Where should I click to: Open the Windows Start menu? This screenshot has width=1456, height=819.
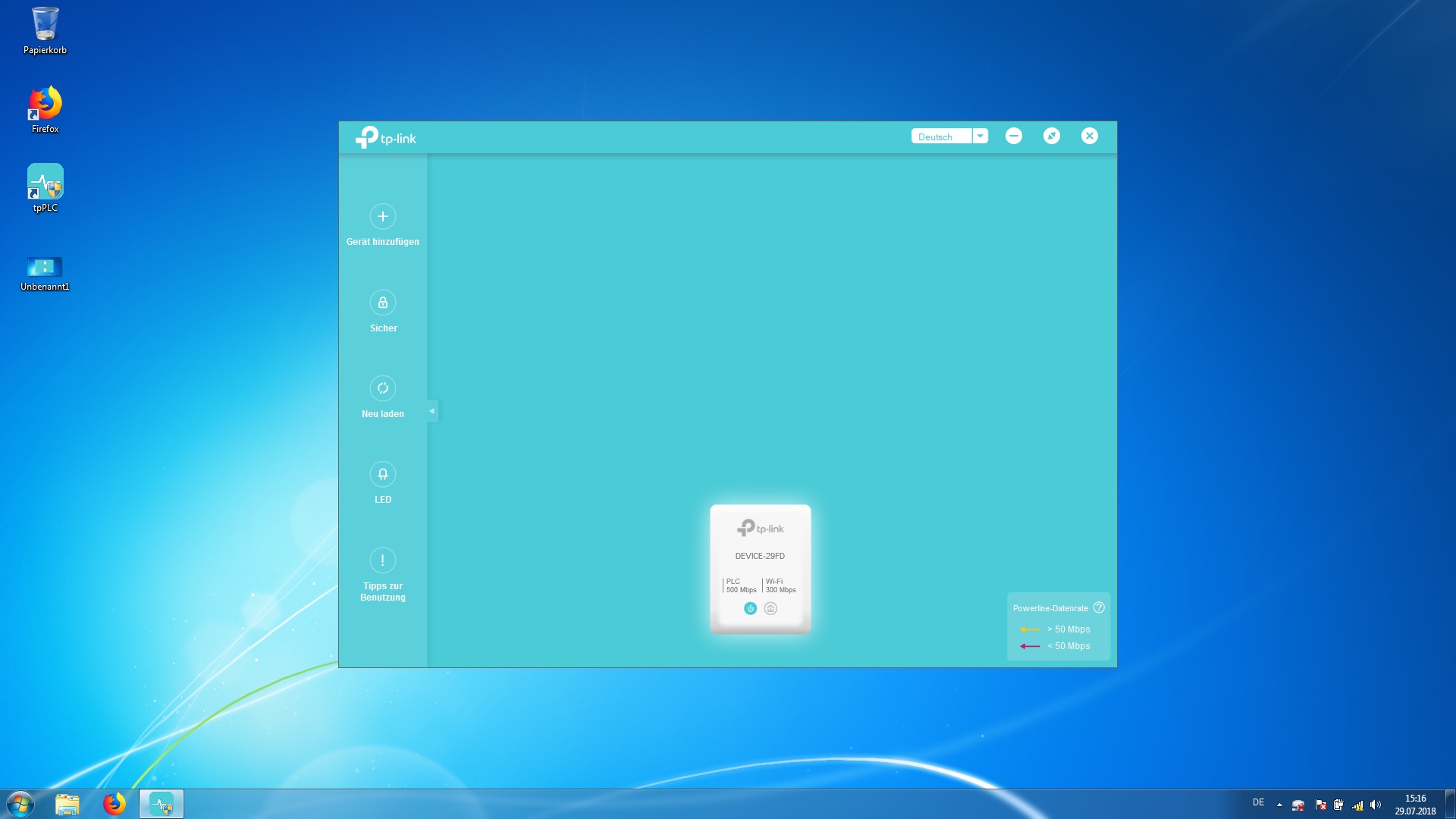20,804
